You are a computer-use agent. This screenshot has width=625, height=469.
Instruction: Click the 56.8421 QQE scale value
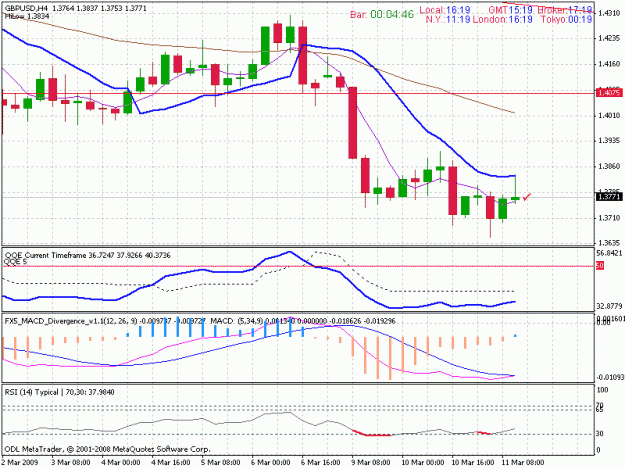(x=609, y=253)
